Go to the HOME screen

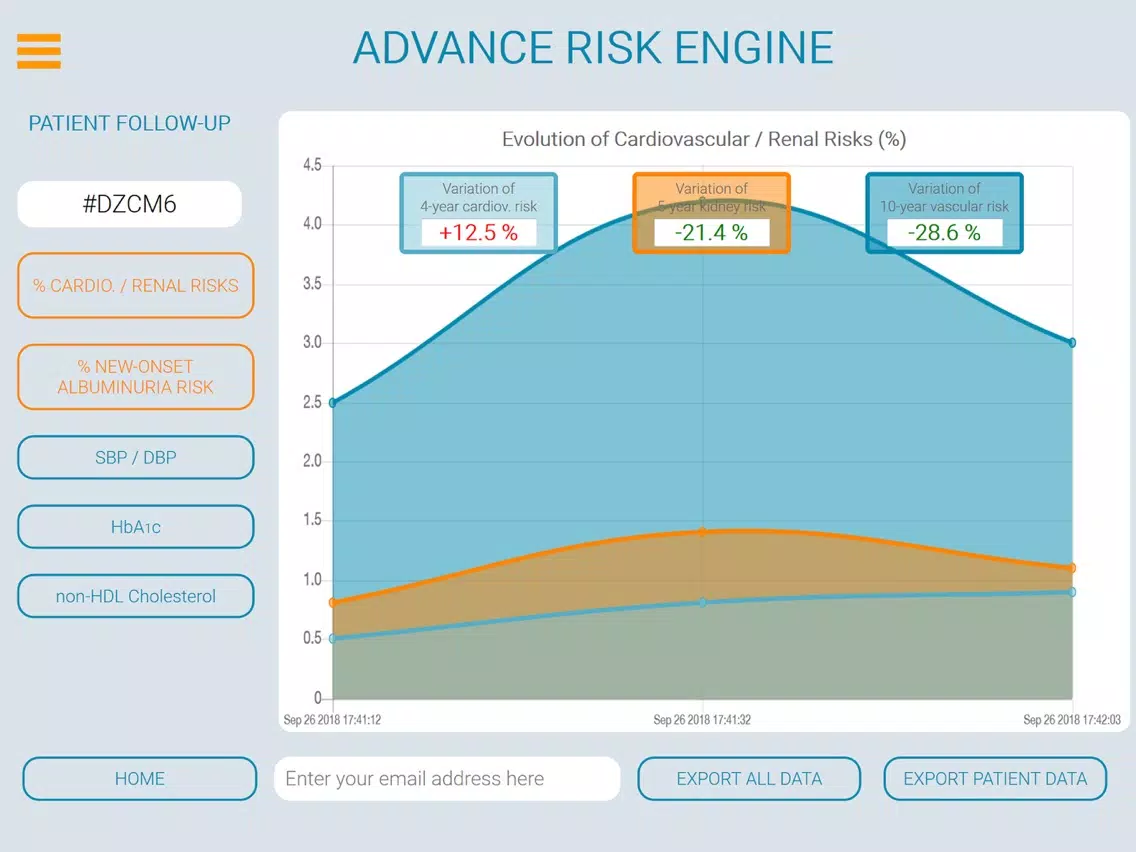(140, 779)
